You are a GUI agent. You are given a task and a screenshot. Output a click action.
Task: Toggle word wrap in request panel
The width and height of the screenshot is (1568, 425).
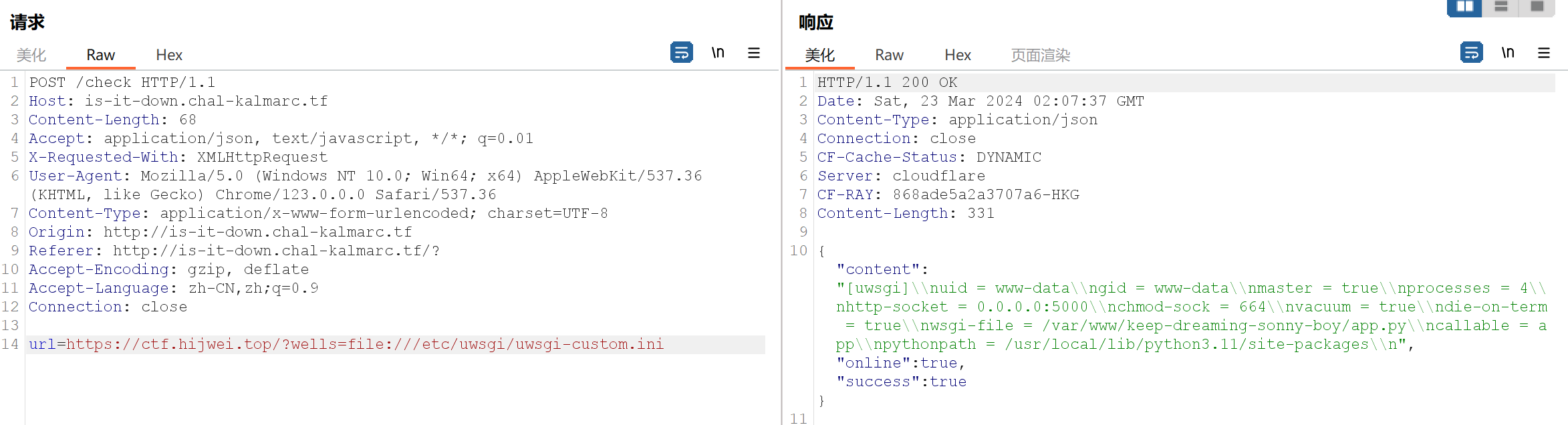pyautogui.click(x=681, y=52)
